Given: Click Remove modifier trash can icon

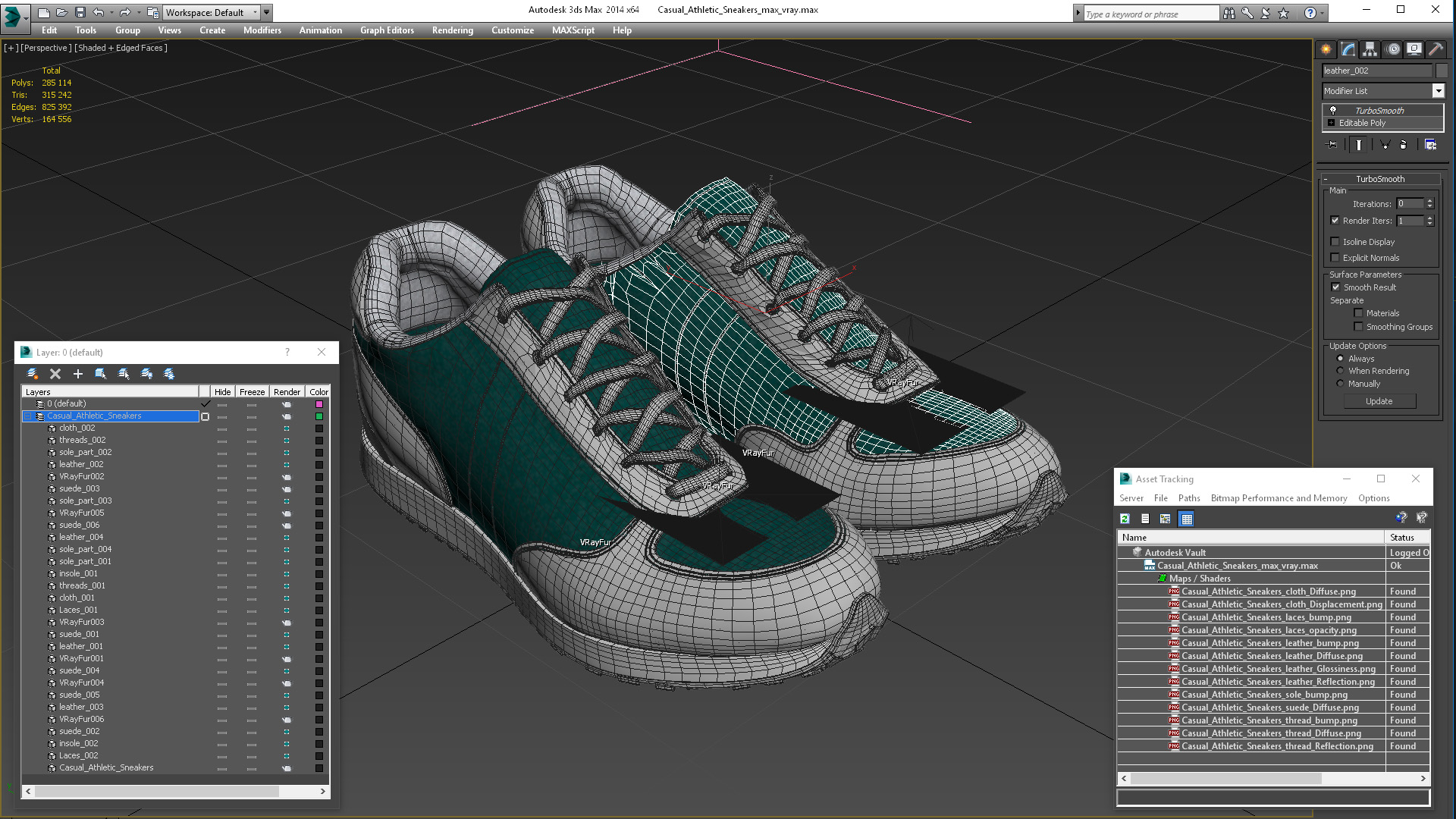Looking at the screenshot, I should pyautogui.click(x=1403, y=145).
